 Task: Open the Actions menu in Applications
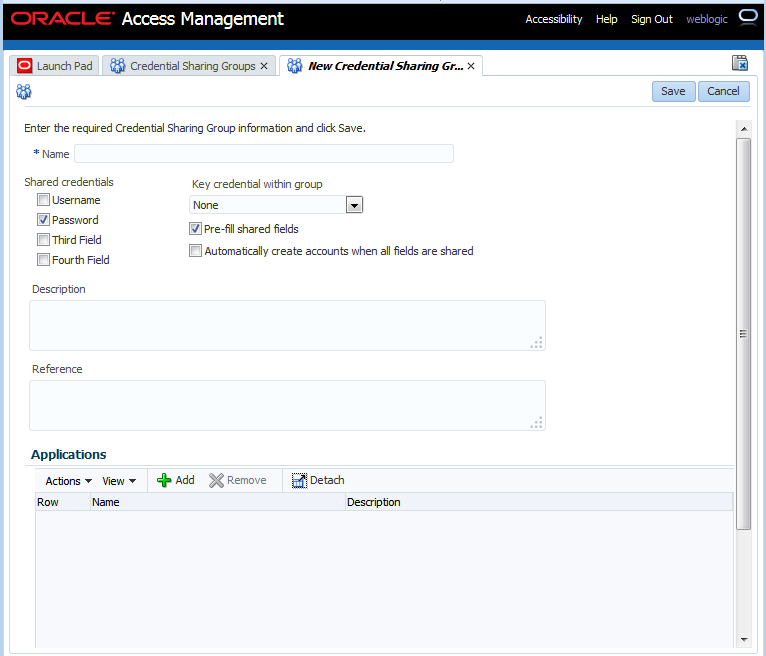pos(68,481)
